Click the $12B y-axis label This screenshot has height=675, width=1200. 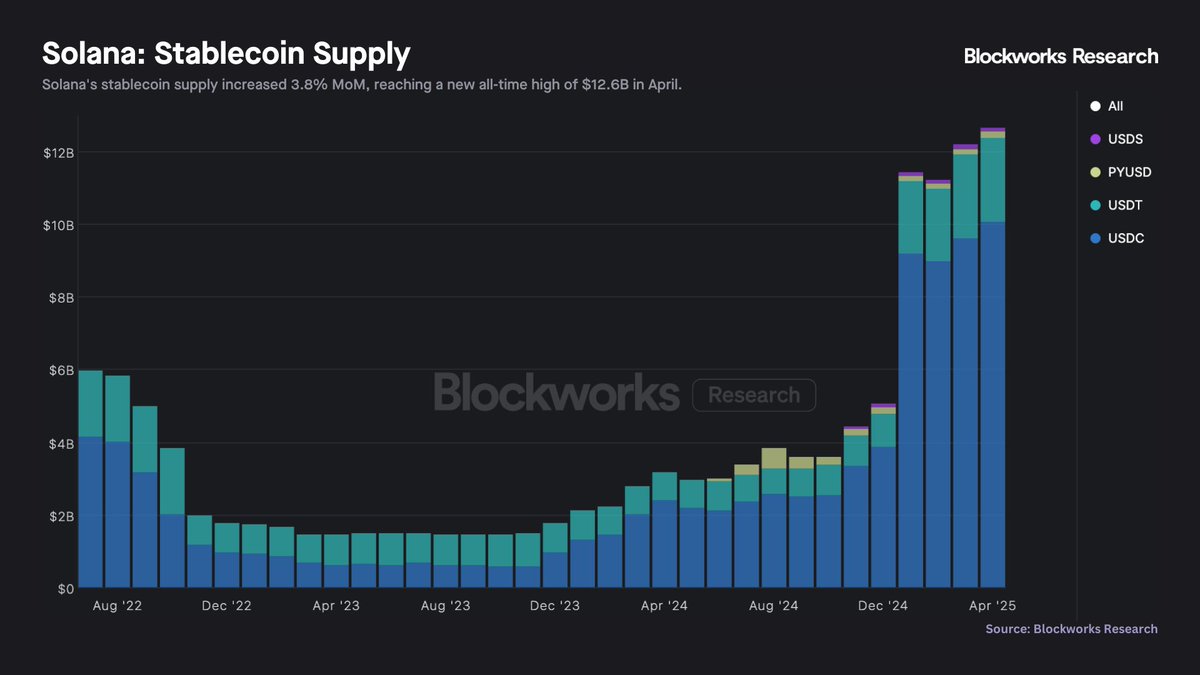point(57,152)
